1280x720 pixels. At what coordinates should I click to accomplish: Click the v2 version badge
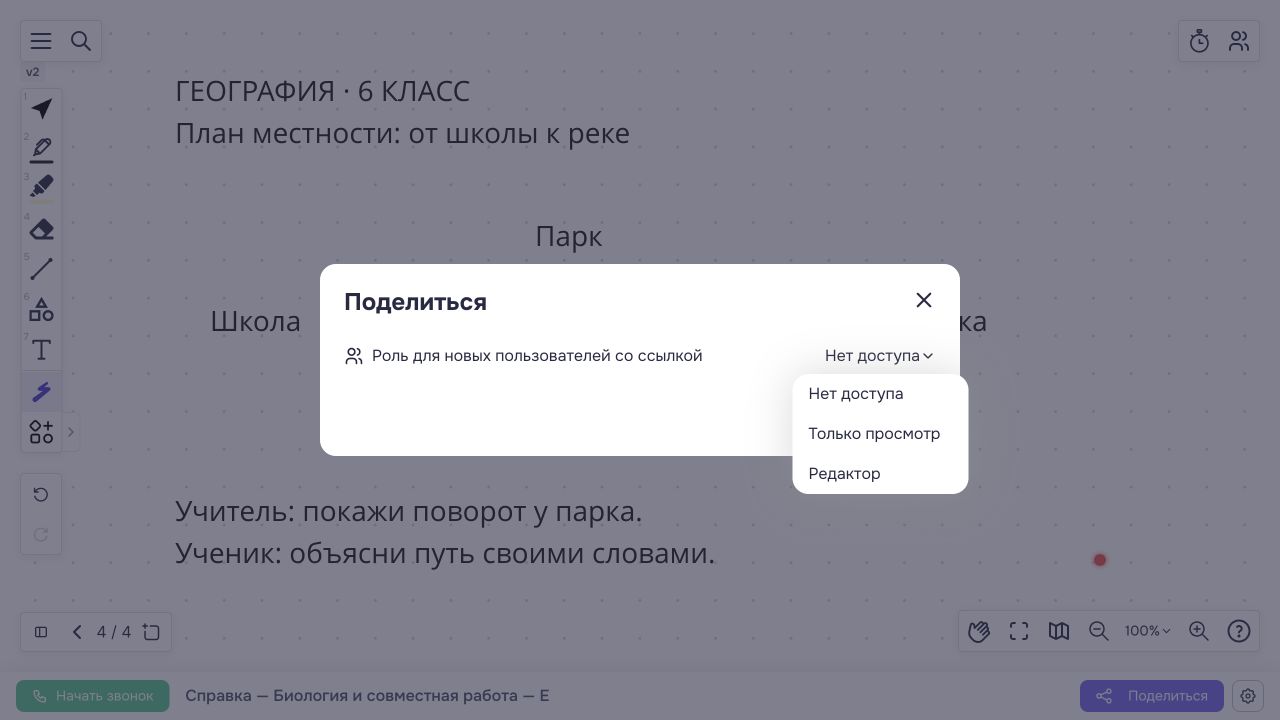click(32, 72)
